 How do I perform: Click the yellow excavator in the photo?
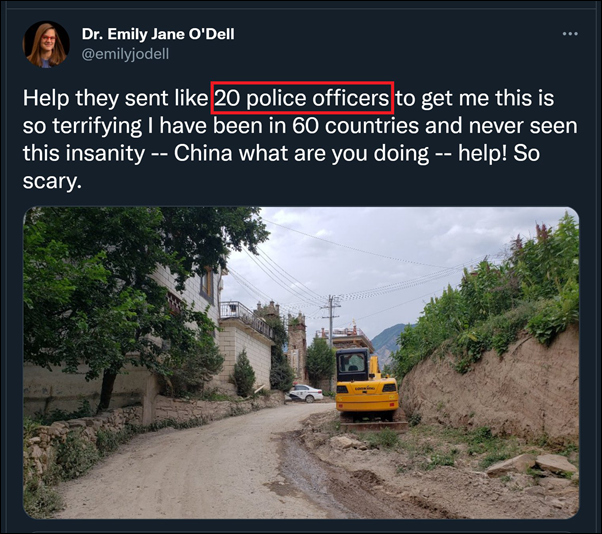click(367, 386)
